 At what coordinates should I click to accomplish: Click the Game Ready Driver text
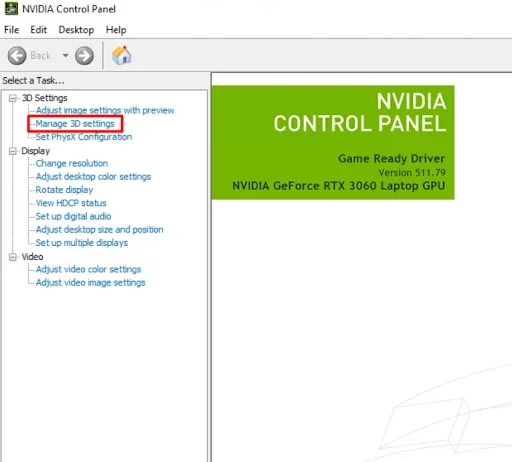click(x=392, y=159)
